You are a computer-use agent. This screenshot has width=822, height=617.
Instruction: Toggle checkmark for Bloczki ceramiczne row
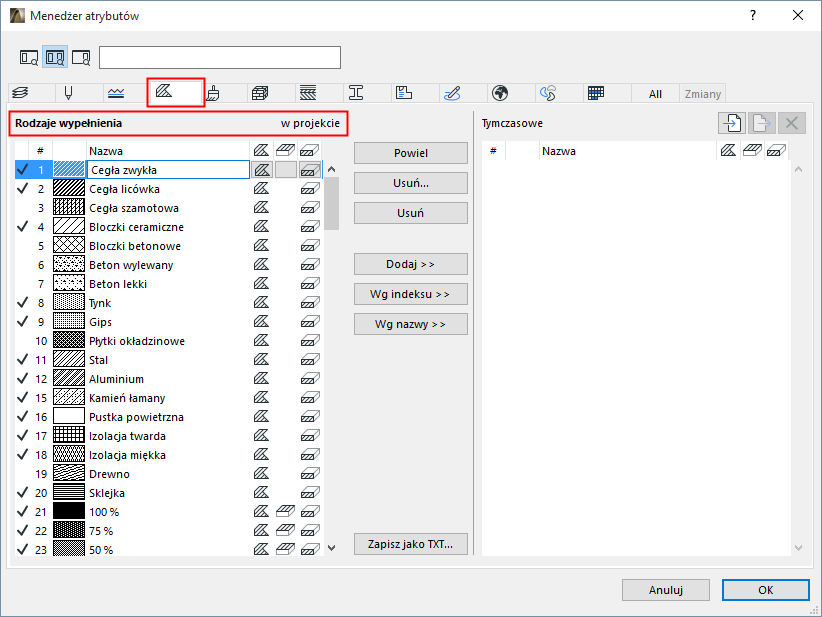point(23,227)
